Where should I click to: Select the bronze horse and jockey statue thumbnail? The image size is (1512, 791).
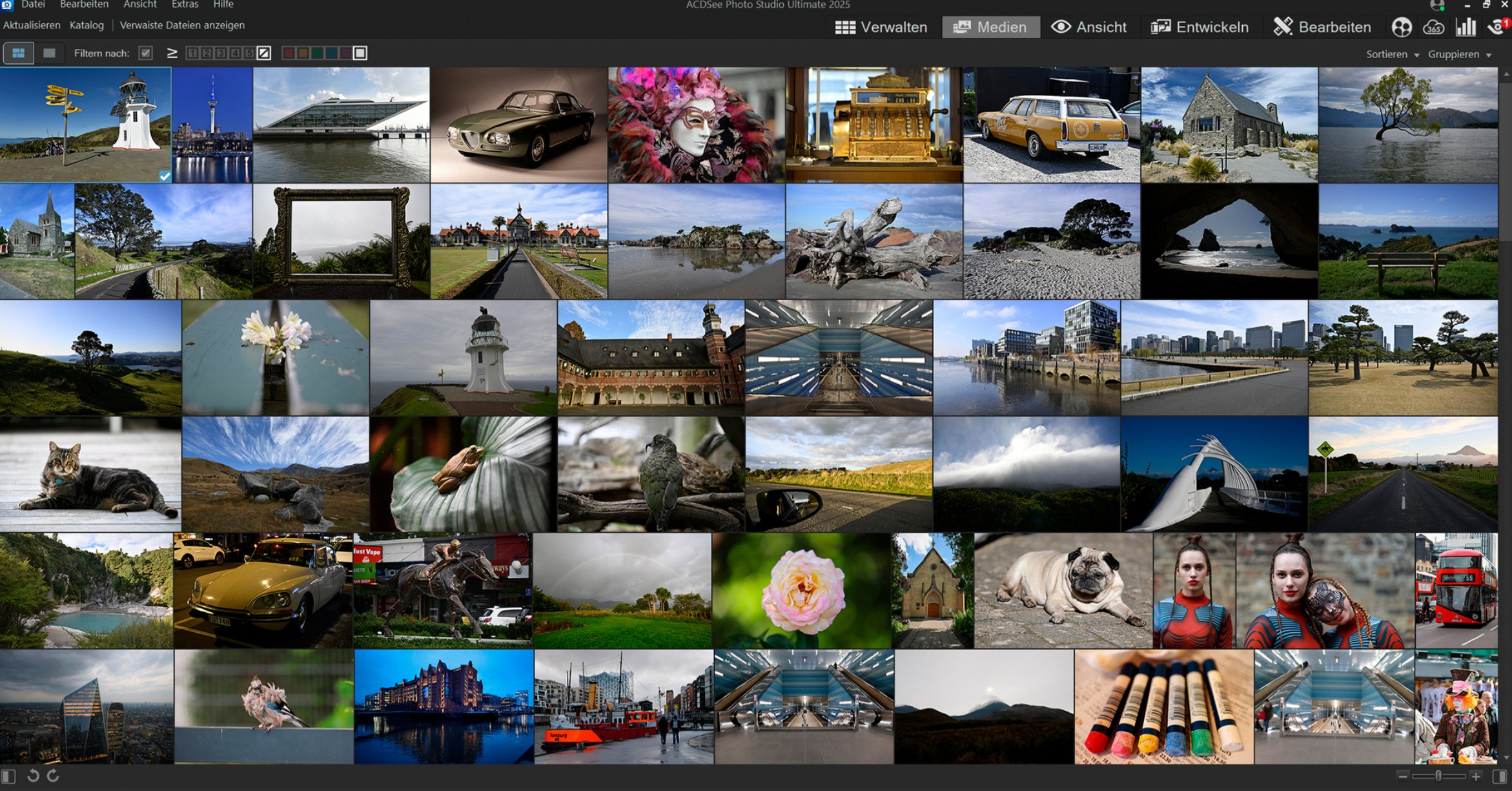coord(442,591)
